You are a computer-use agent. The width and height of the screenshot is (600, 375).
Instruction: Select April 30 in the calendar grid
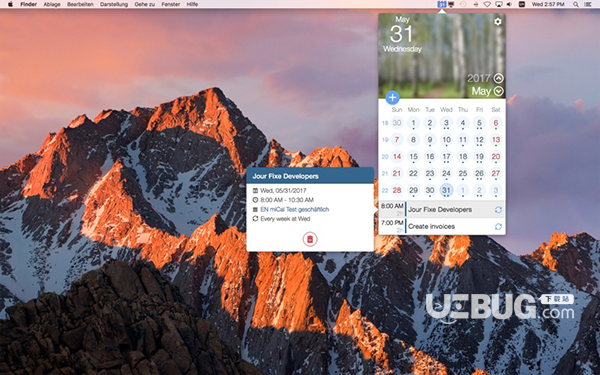click(397, 123)
